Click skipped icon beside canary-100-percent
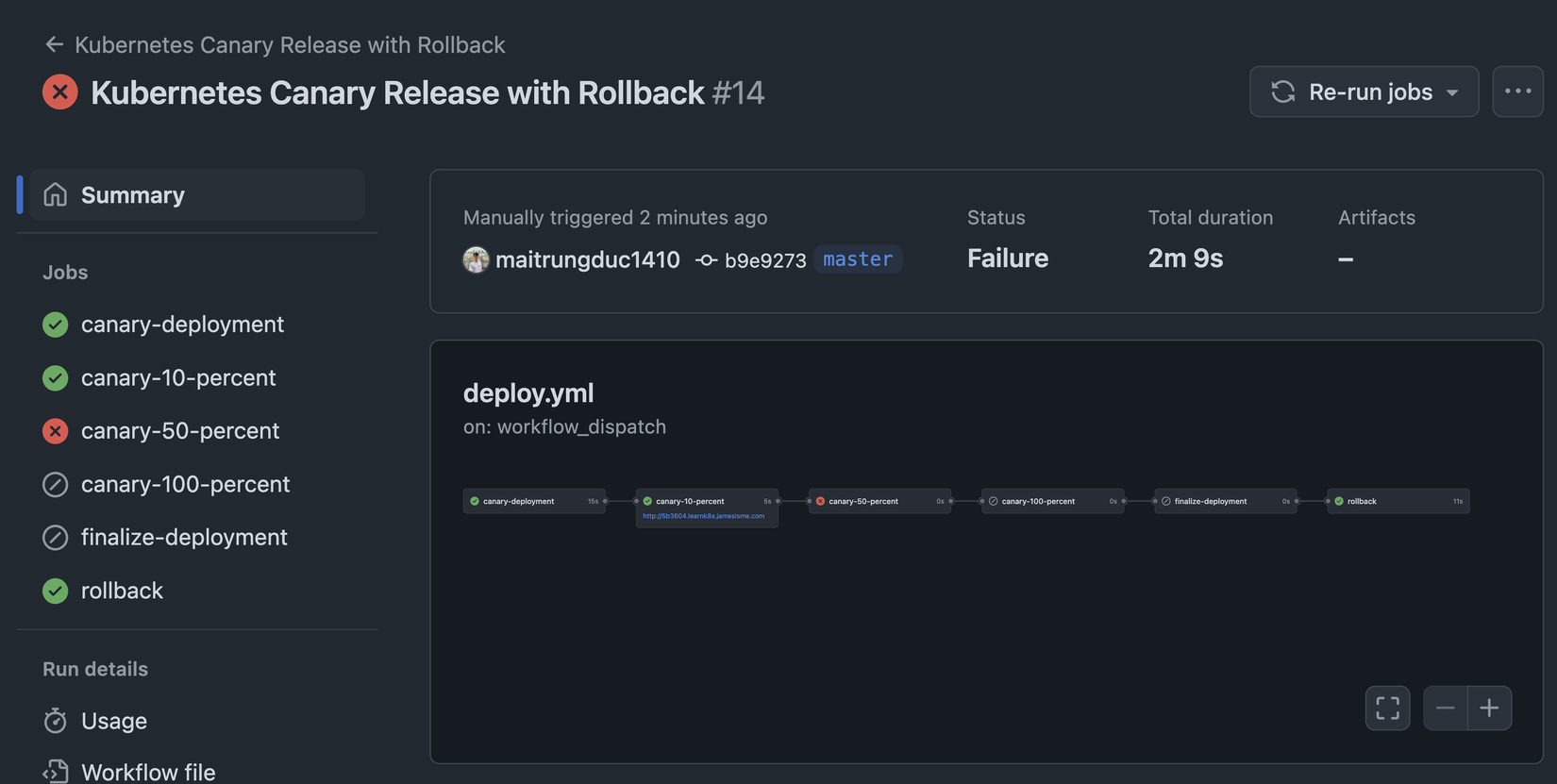The image size is (1557, 784). [x=56, y=485]
